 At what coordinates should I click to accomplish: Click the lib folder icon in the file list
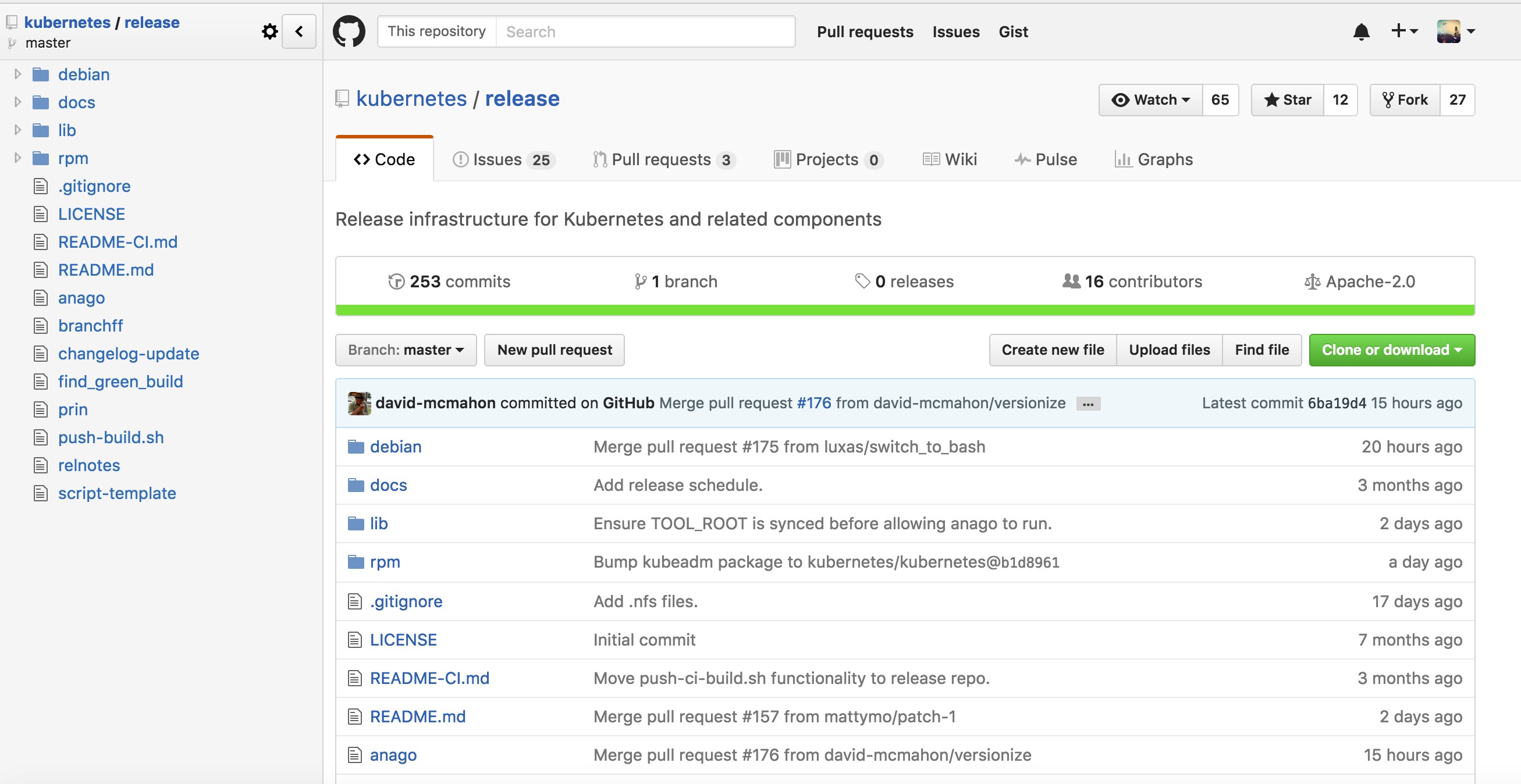tap(356, 523)
